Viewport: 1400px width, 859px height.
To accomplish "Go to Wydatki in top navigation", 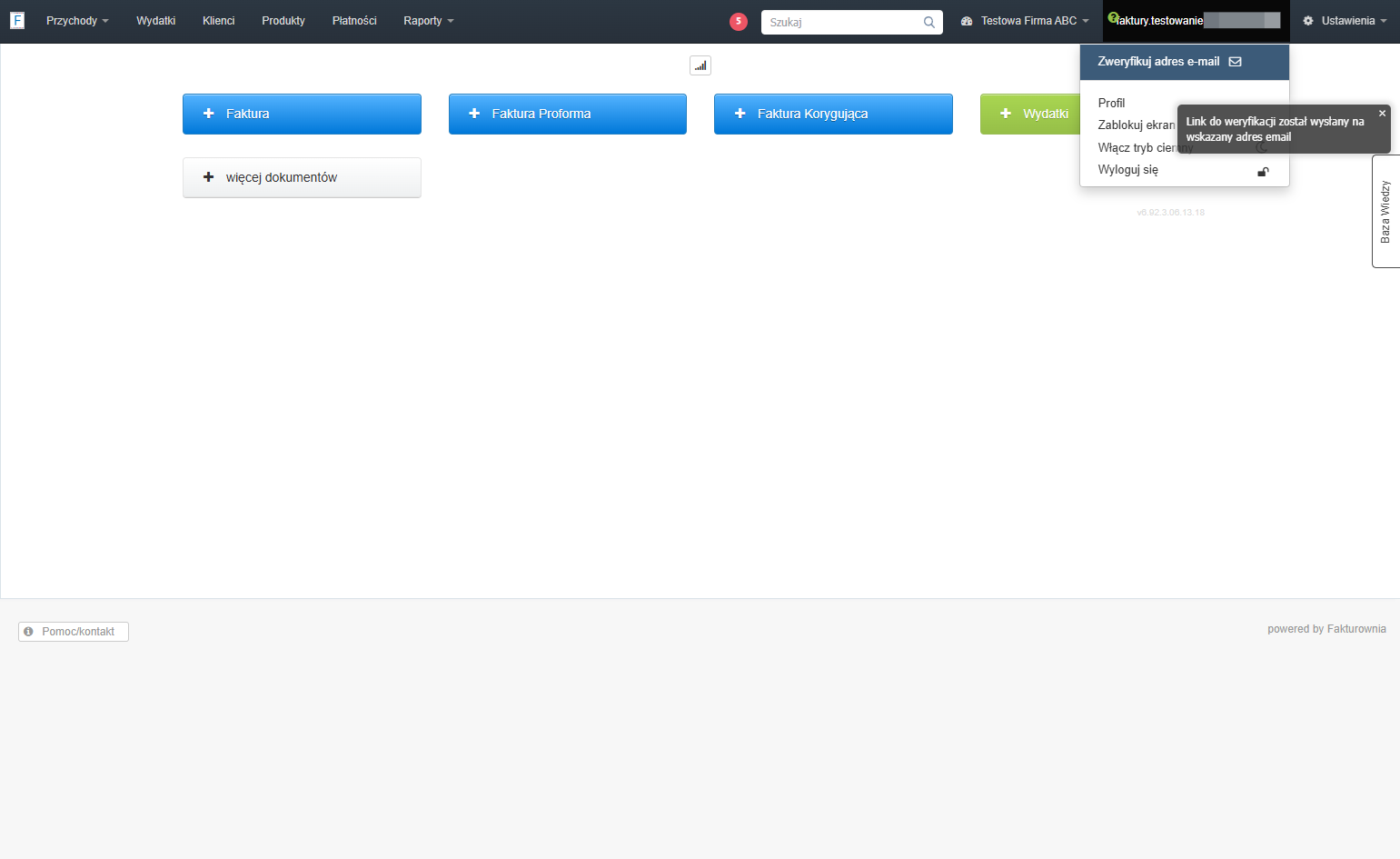I will tap(155, 21).
